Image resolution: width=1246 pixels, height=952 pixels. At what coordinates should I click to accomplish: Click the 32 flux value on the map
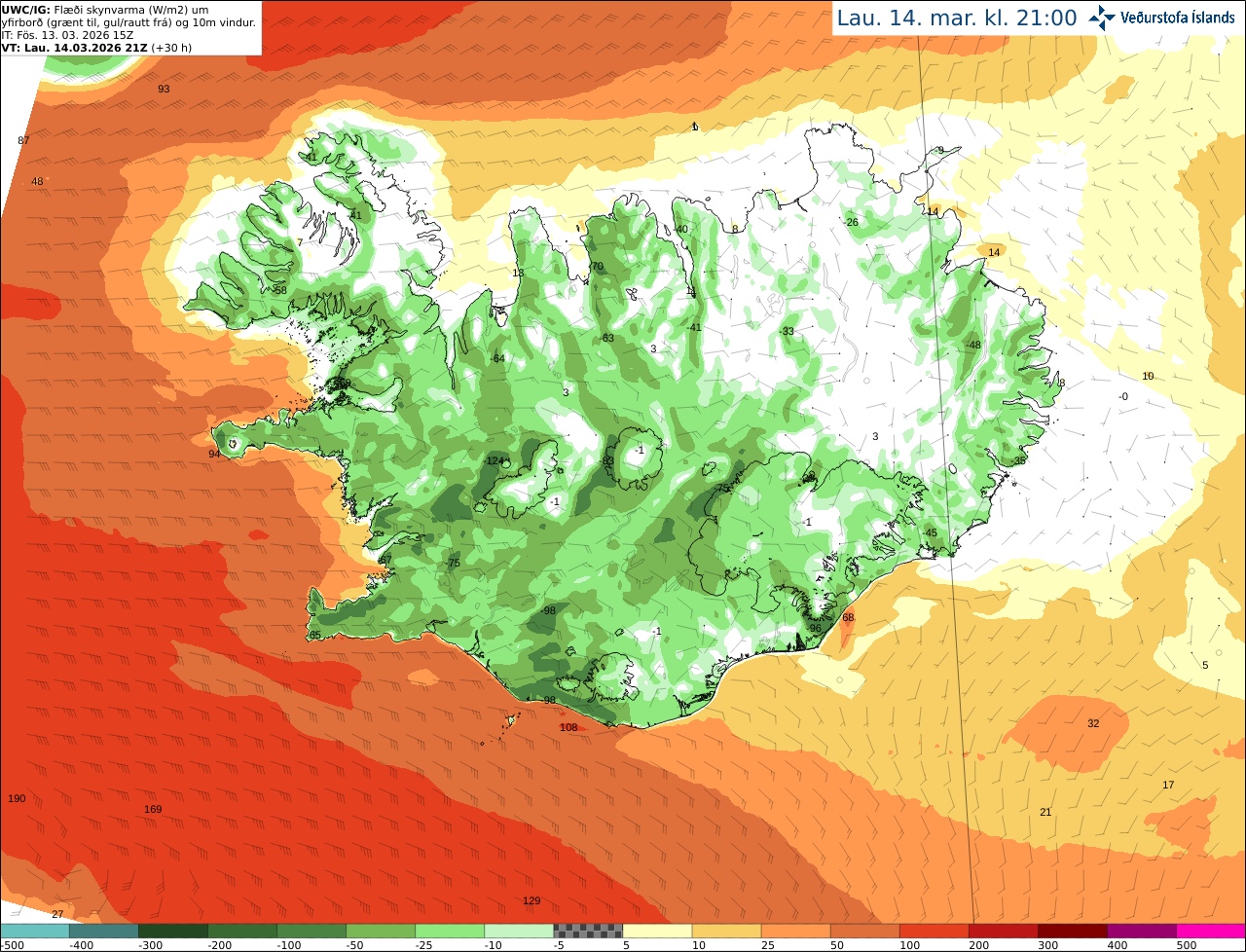coord(1093,723)
